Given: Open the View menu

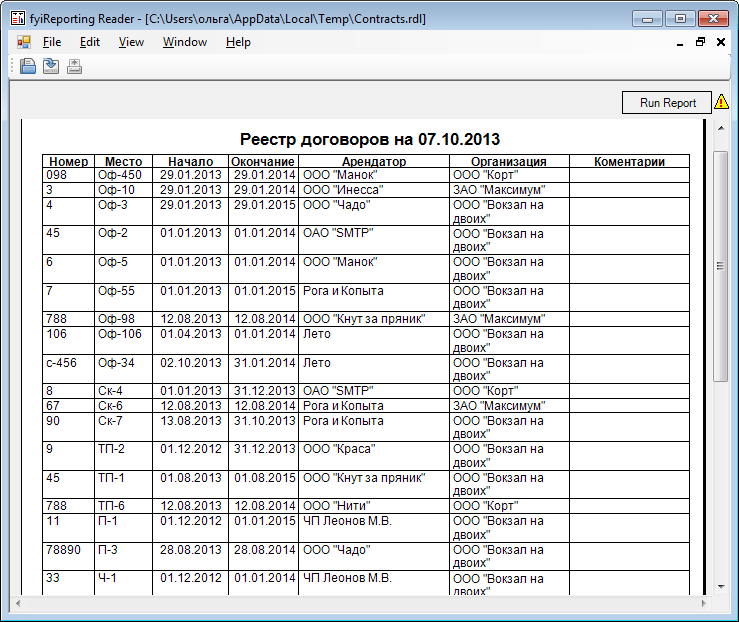Looking at the screenshot, I should pyautogui.click(x=131, y=42).
